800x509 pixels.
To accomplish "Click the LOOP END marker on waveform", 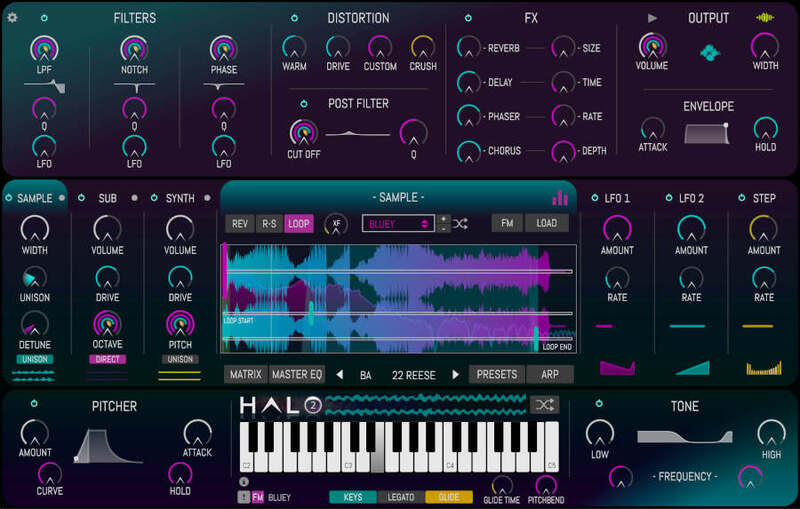I will tap(556, 347).
